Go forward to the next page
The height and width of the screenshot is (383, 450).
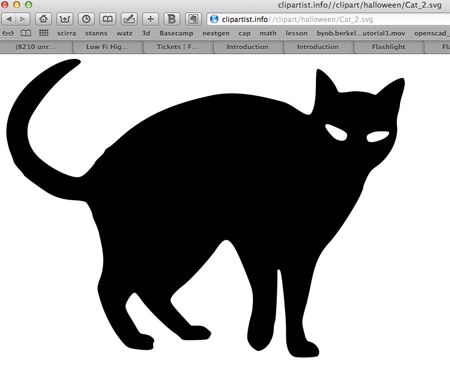(23, 19)
